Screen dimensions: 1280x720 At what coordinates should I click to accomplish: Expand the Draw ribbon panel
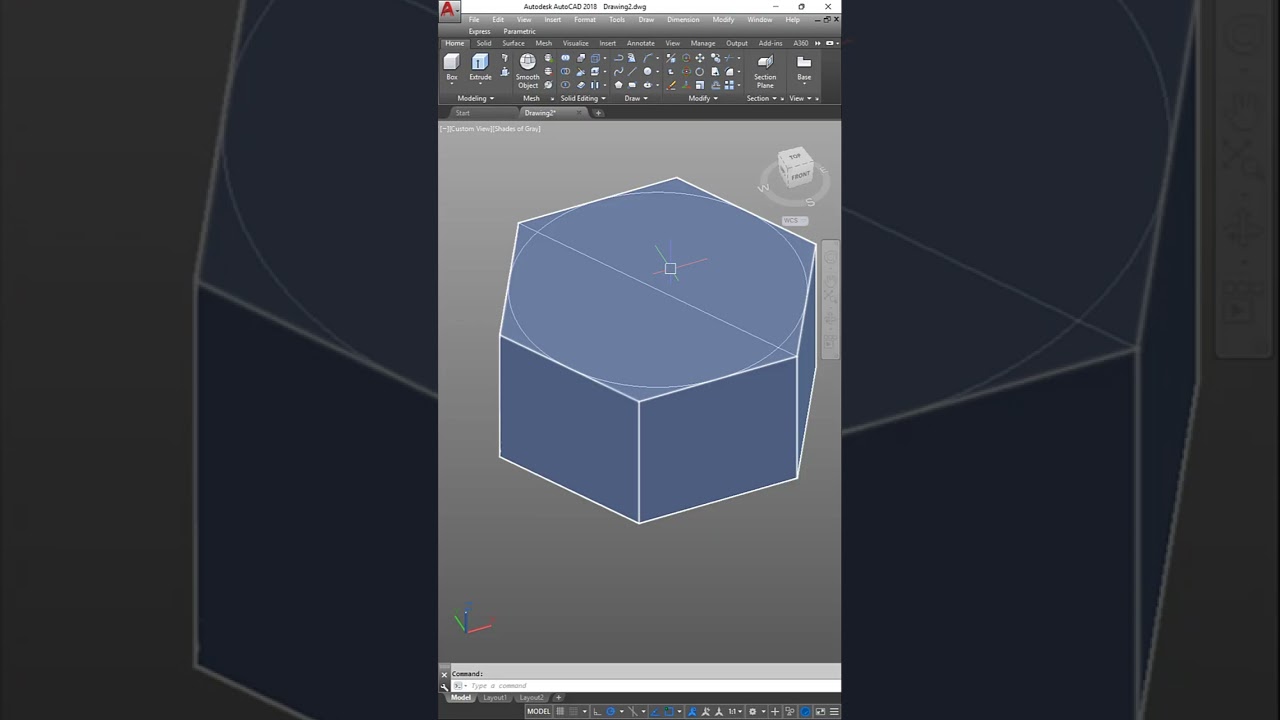coord(636,98)
